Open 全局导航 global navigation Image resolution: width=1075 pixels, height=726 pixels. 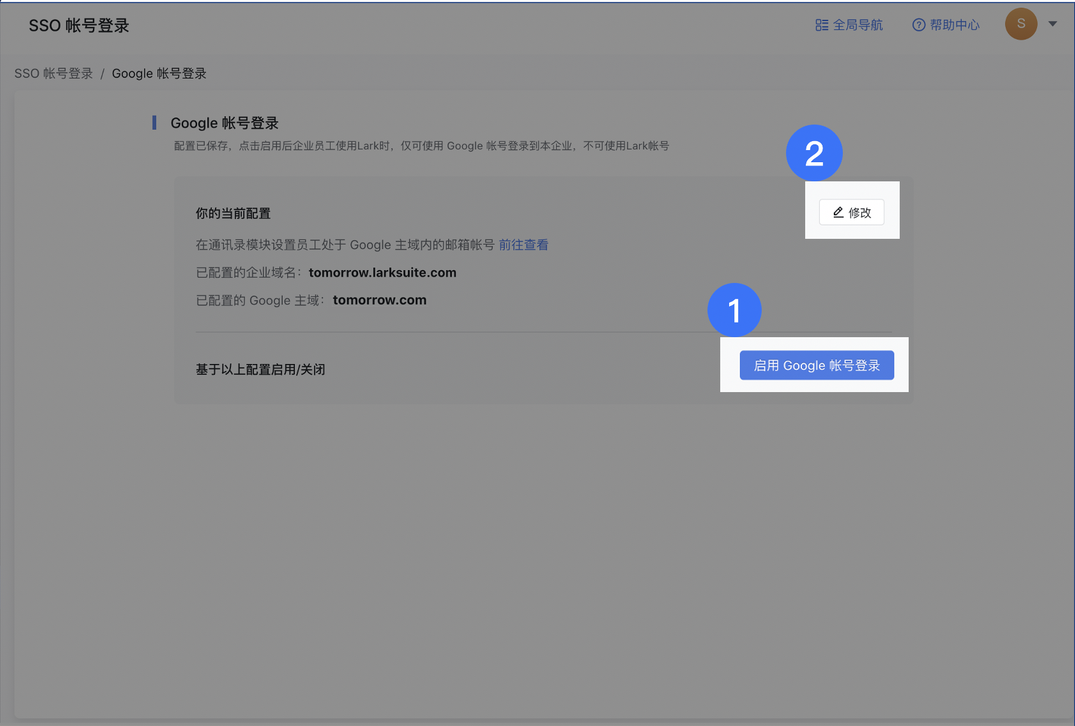pyautogui.click(x=849, y=25)
